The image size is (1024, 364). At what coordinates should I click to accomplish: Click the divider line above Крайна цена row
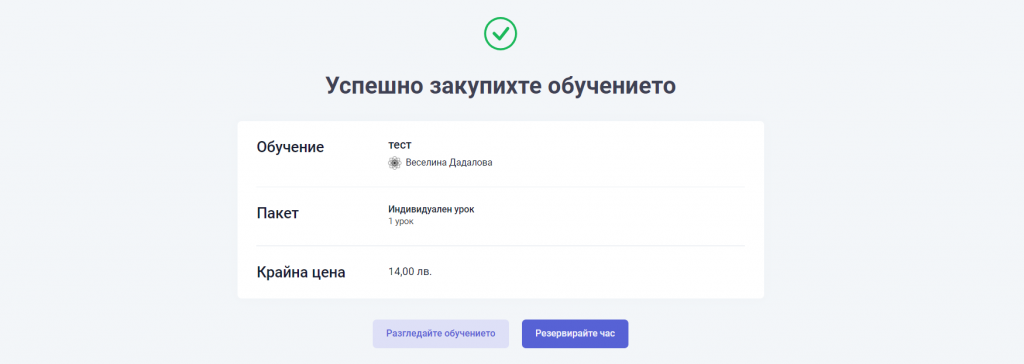point(500,246)
